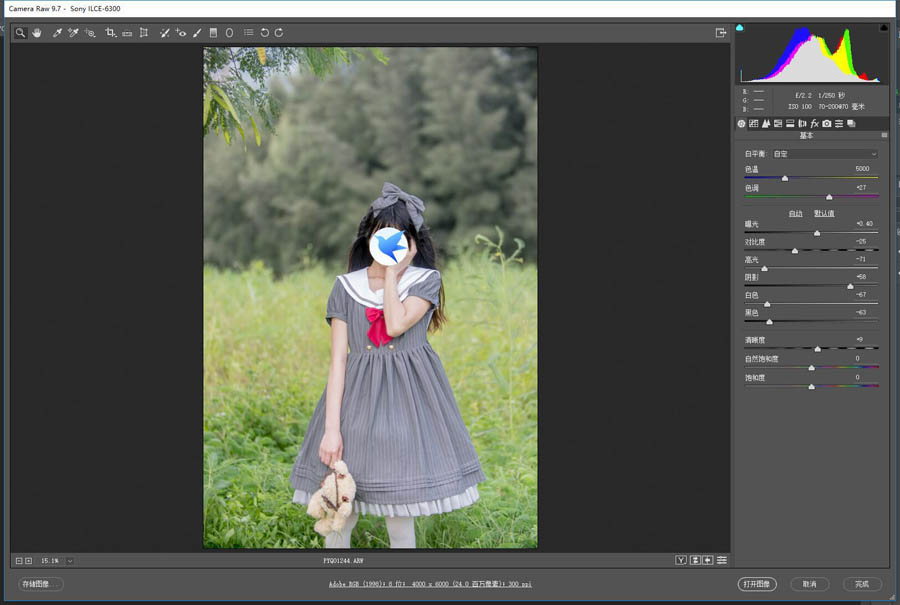900x605 pixels.
Task: Select the Spot Removal tool
Action: (x=164, y=32)
